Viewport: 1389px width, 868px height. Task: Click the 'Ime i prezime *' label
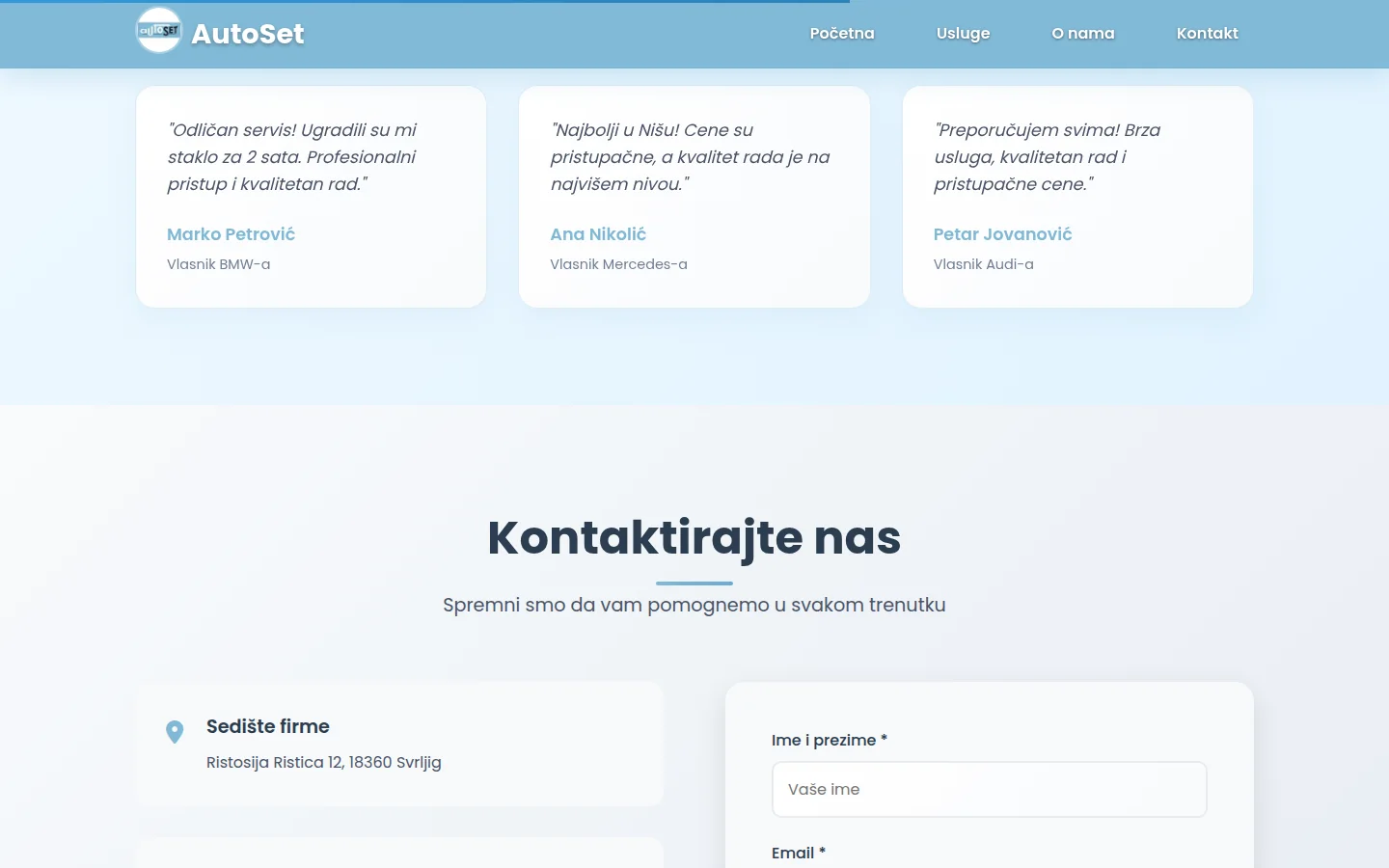[830, 740]
